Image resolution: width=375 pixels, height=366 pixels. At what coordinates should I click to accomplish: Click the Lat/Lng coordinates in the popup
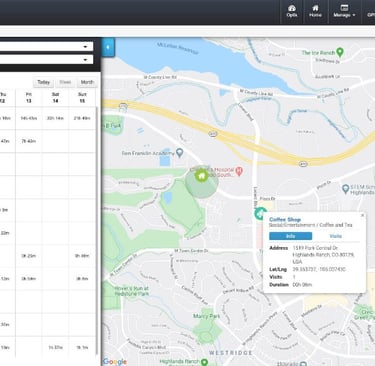tap(319, 269)
